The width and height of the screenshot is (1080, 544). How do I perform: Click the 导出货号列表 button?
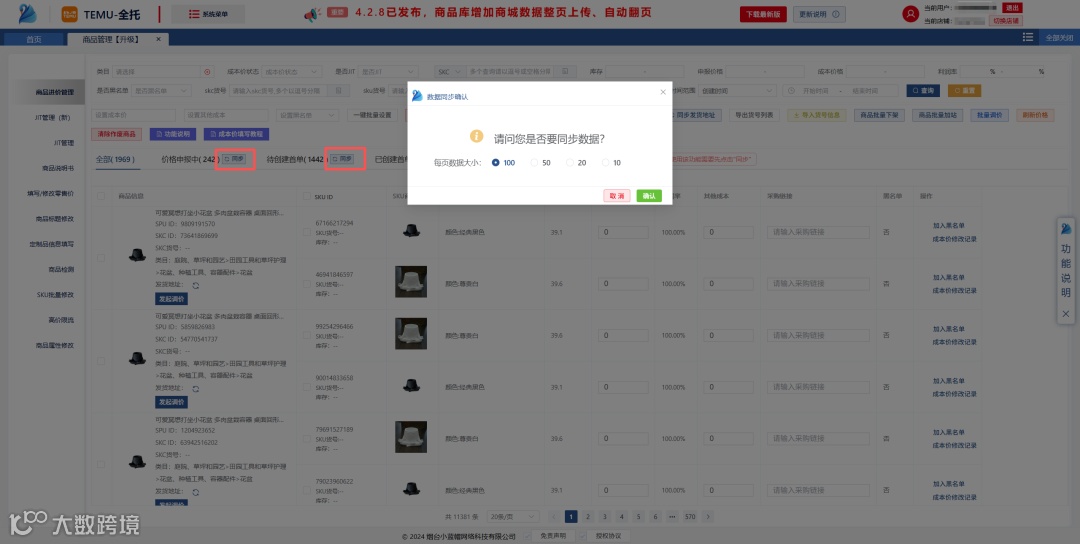click(x=754, y=115)
